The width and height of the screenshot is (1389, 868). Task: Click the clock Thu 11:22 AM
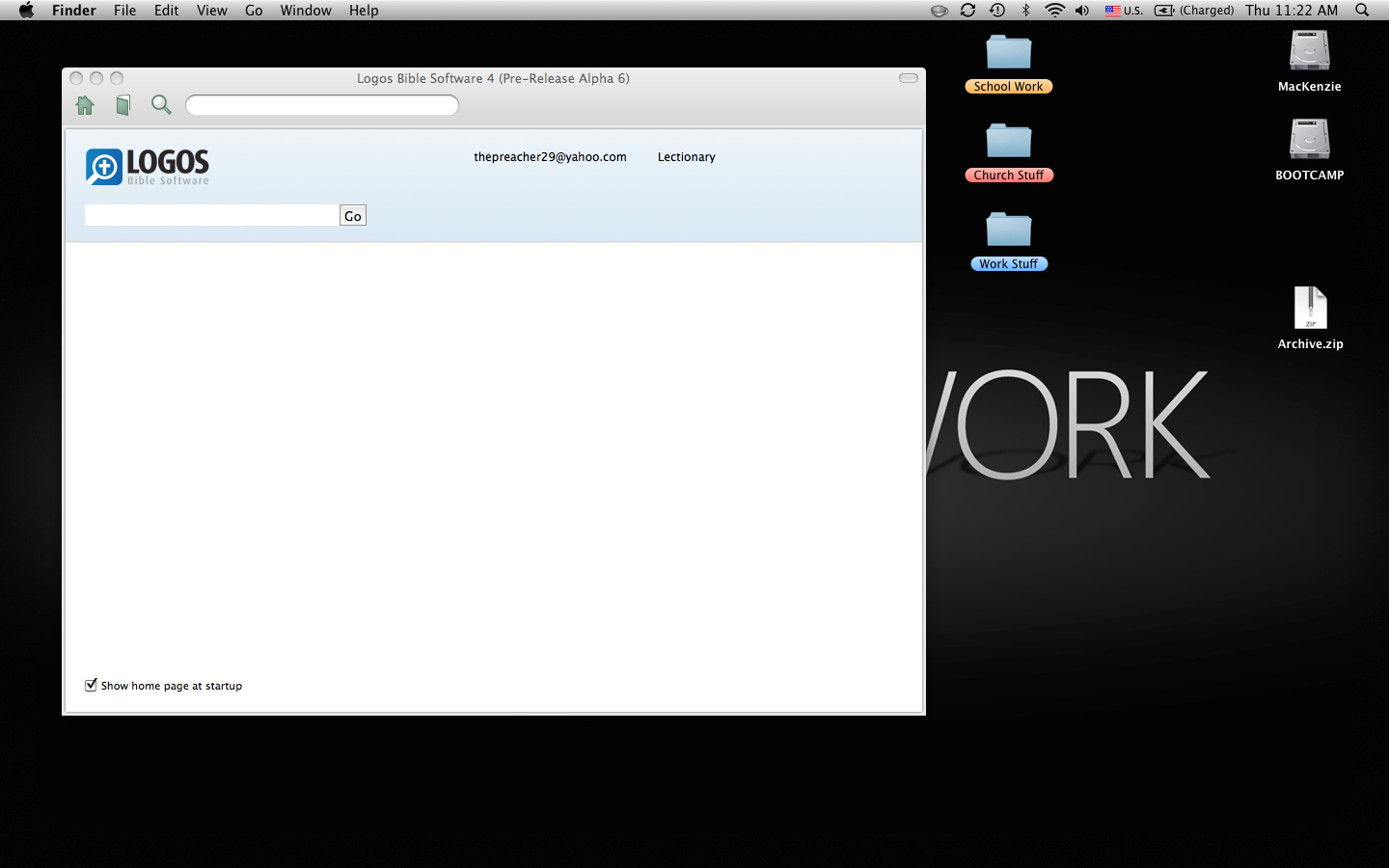pos(1292,10)
